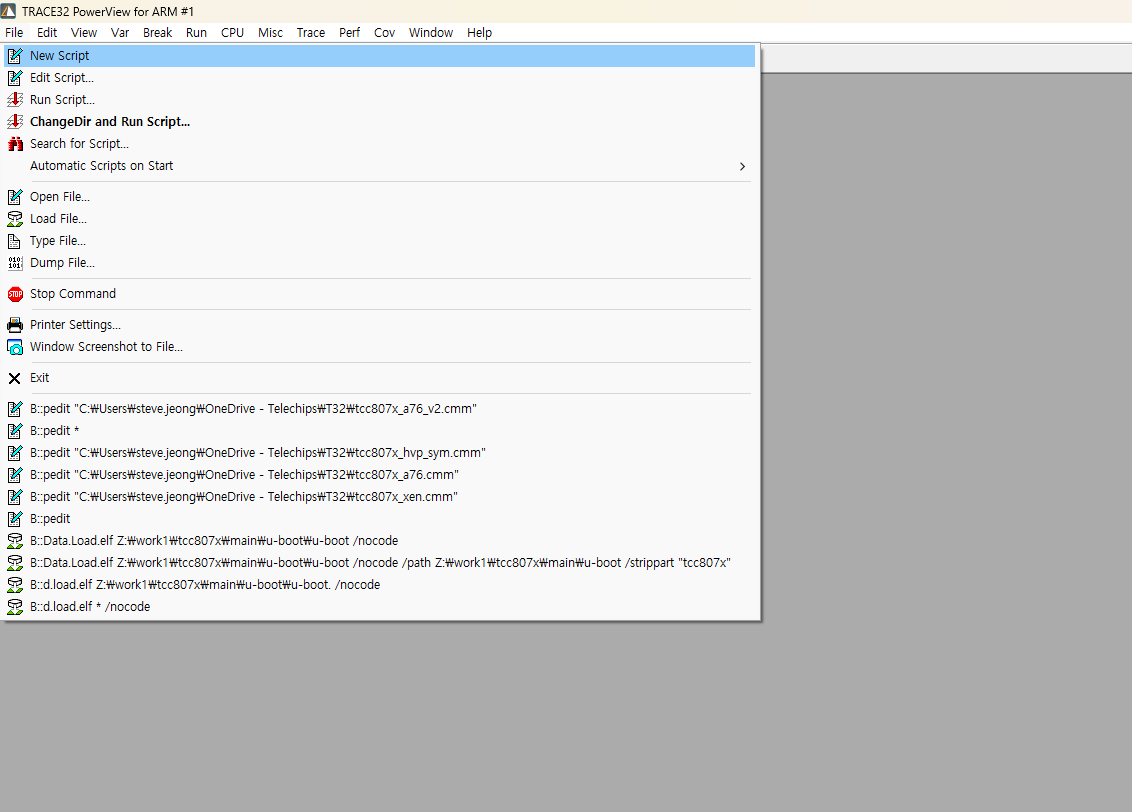Click the Load File icon
This screenshot has width=1132, height=812.
pyautogui.click(x=14, y=219)
